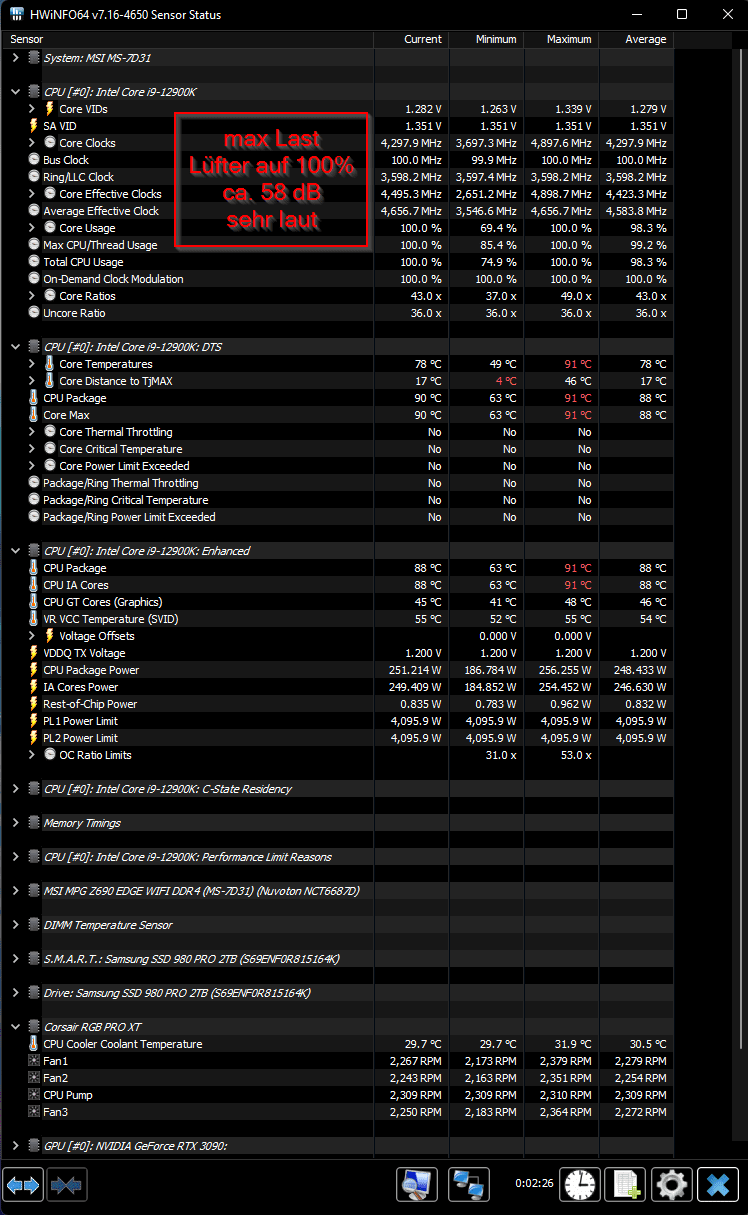This screenshot has height=1215, width=748.
Task: Click the circle icon beside Total CPU Usage
Action: tap(35, 262)
